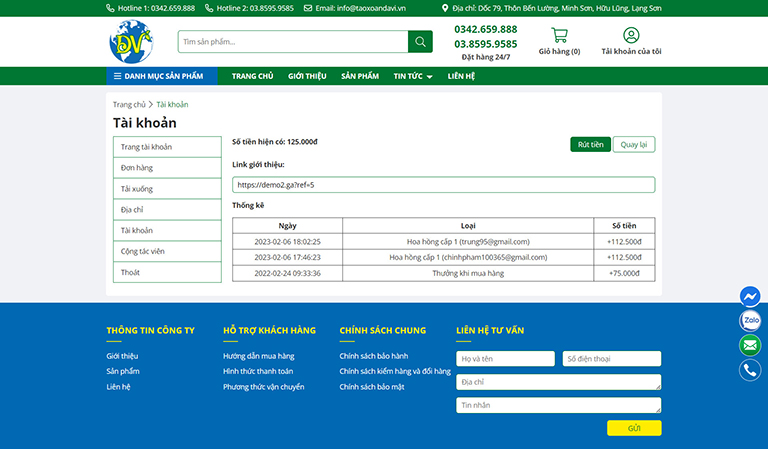Open Chính sách bảo mật link
This screenshot has height=449, width=768.
coord(372,387)
